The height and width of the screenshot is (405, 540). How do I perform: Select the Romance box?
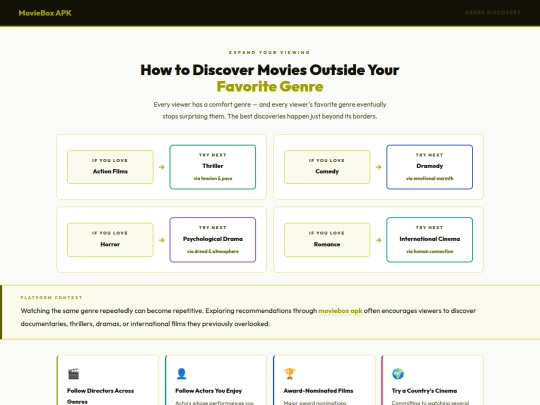point(327,240)
